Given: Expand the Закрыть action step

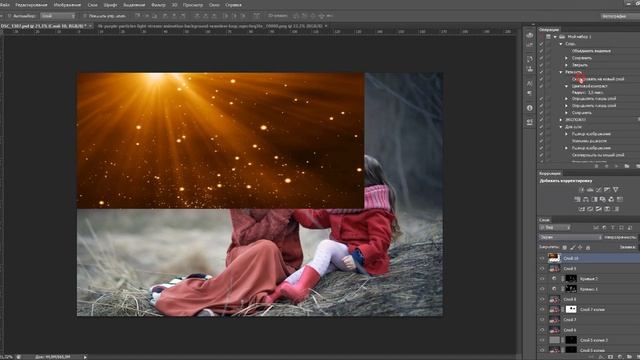Looking at the screenshot, I should [x=567, y=65].
